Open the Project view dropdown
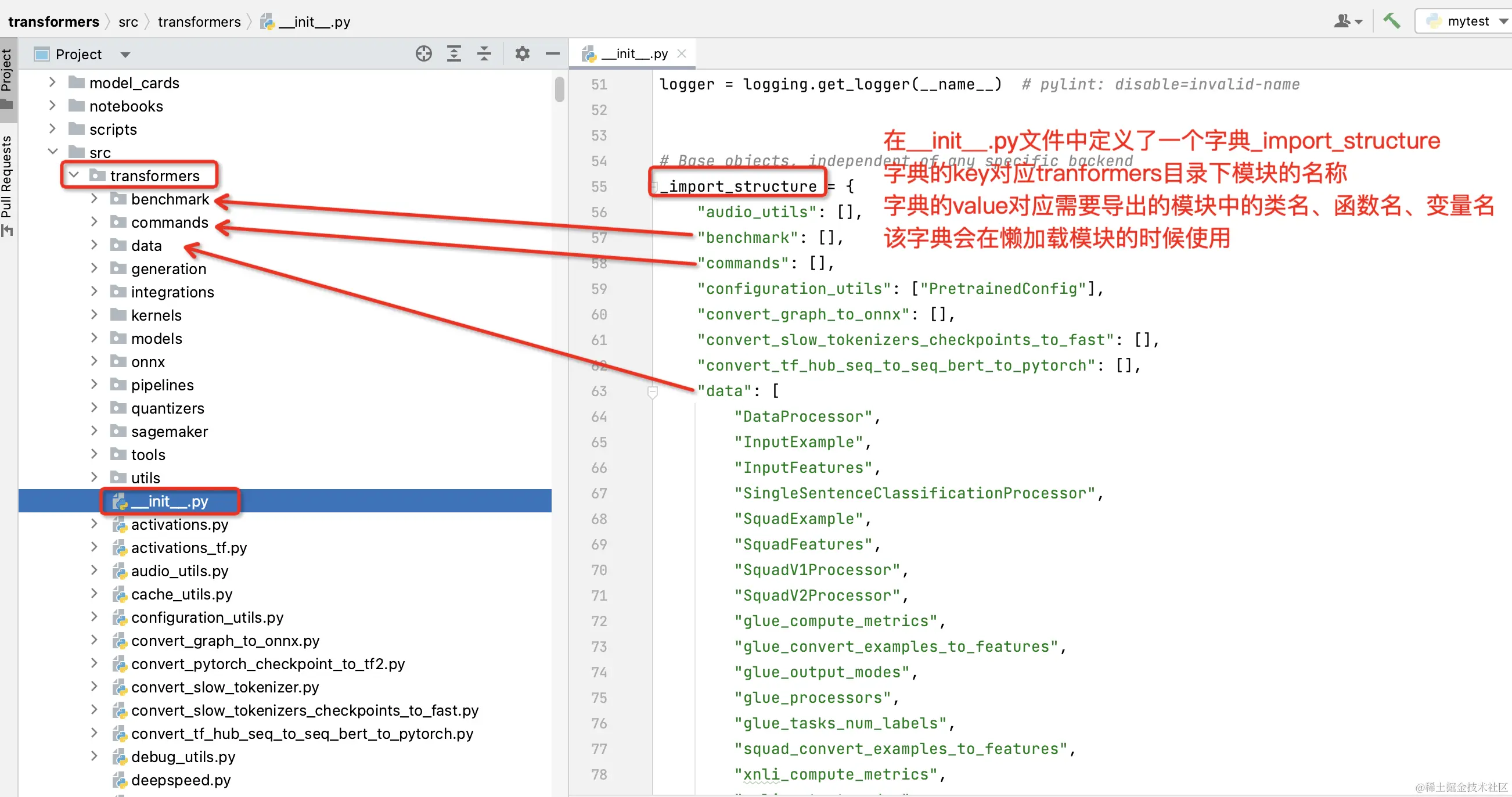The width and height of the screenshot is (1512, 797). (125, 54)
